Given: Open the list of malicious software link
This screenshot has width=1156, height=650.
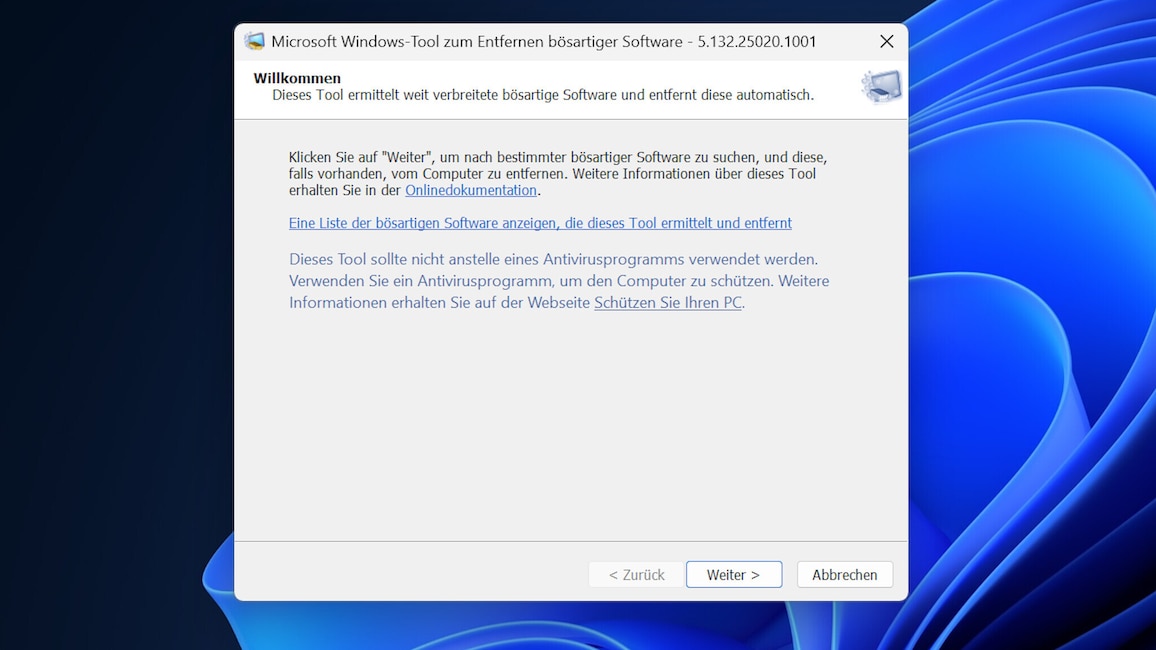Looking at the screenshot, I should click(540, 223).
